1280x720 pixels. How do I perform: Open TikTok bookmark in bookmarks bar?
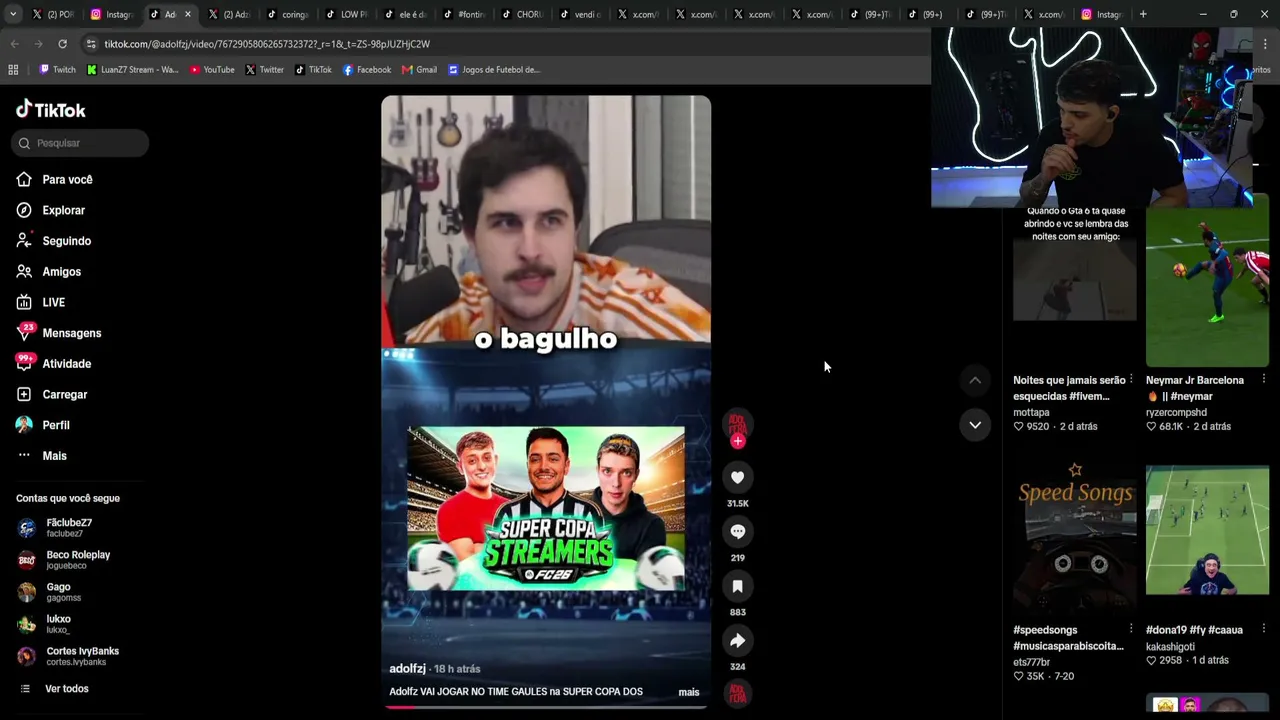[313, 70]
